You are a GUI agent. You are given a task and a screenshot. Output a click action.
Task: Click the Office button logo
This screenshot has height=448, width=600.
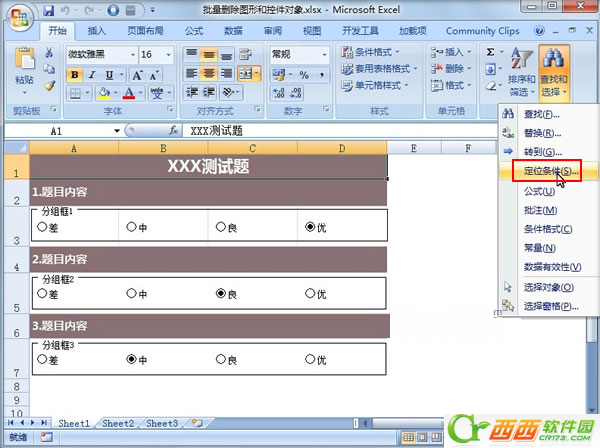point(20,18)
